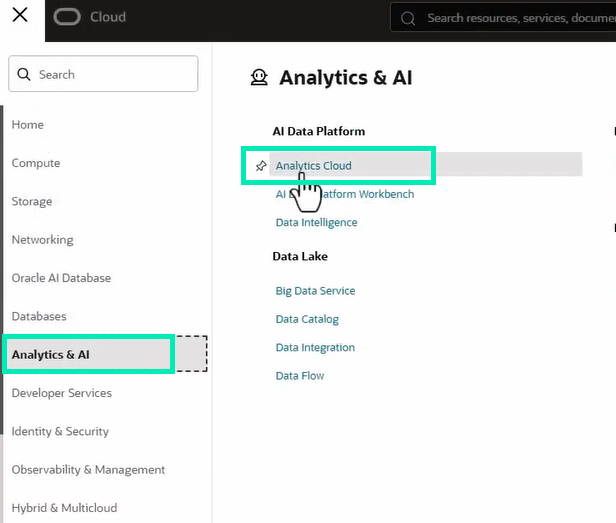Open the Developer Services category
The image size is (616, 523).
click(x=62, y=393)
